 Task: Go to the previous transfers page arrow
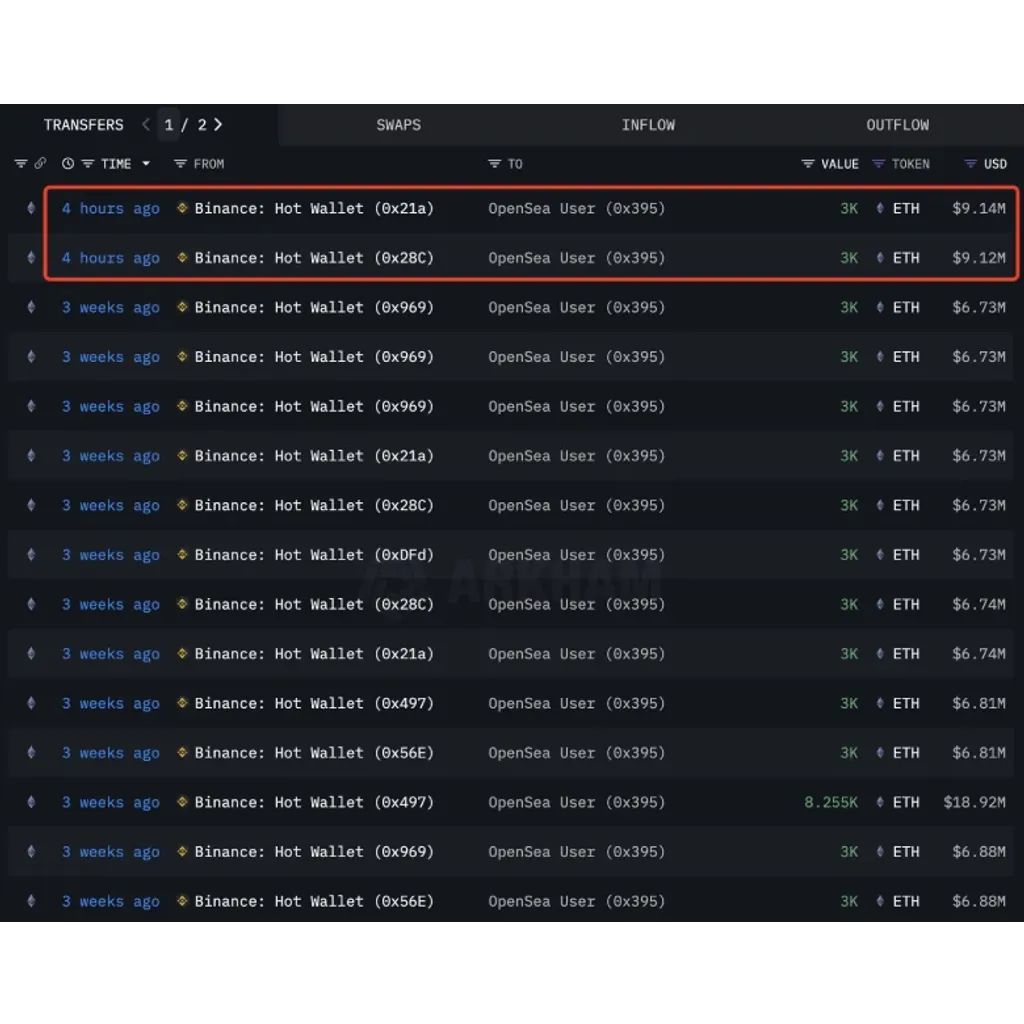click(146, 124)
